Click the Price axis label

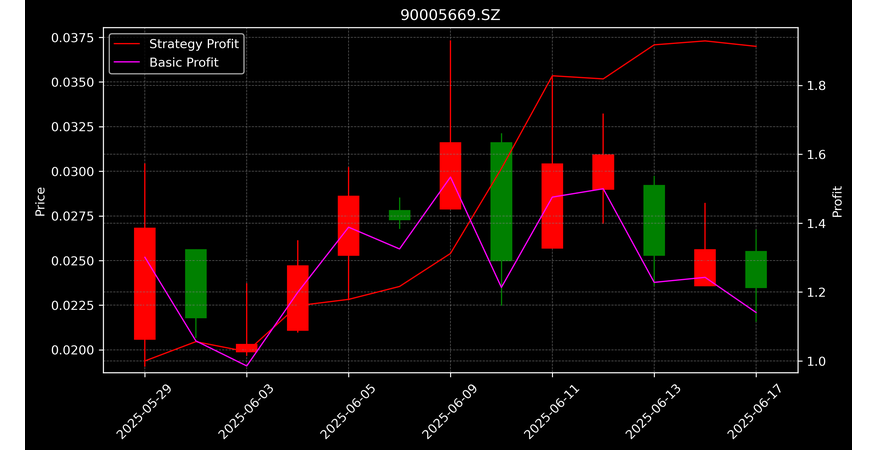[40, 201]
